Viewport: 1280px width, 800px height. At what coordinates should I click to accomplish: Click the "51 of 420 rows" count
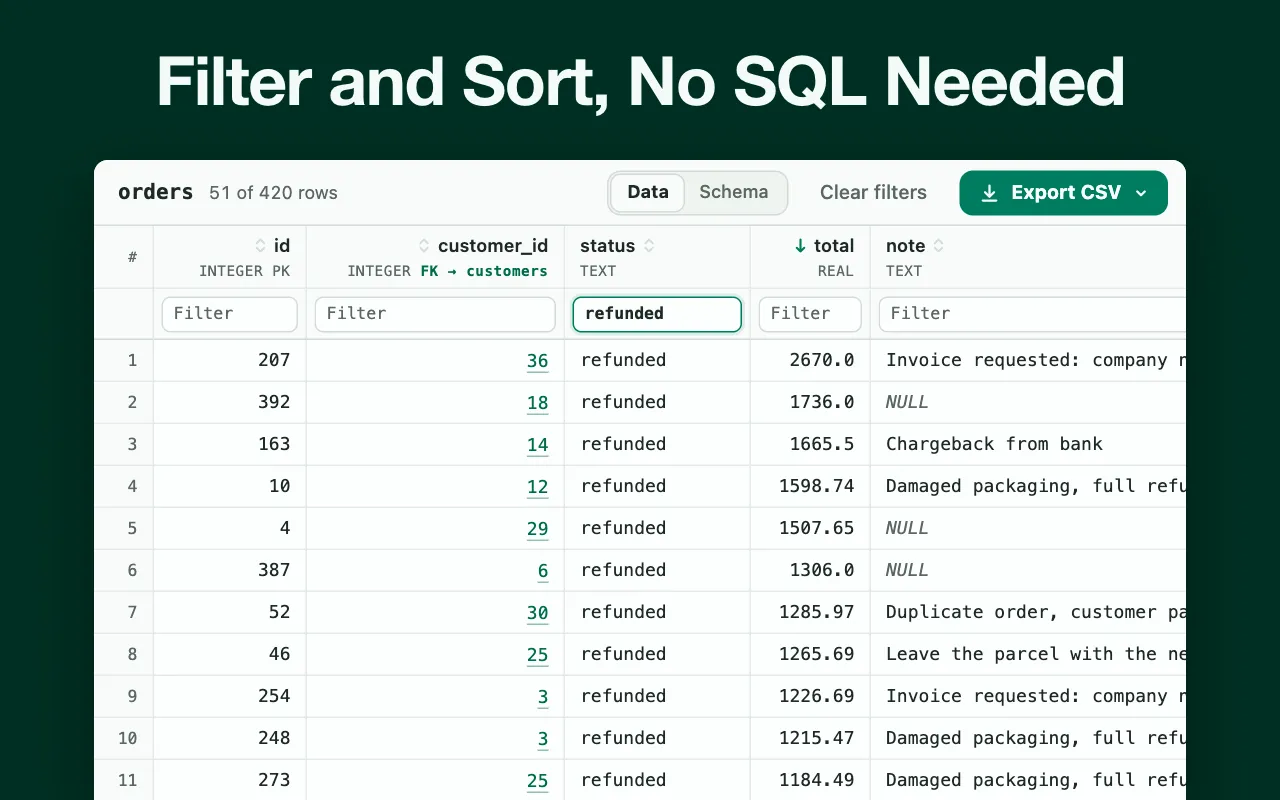tap(273, 193)
